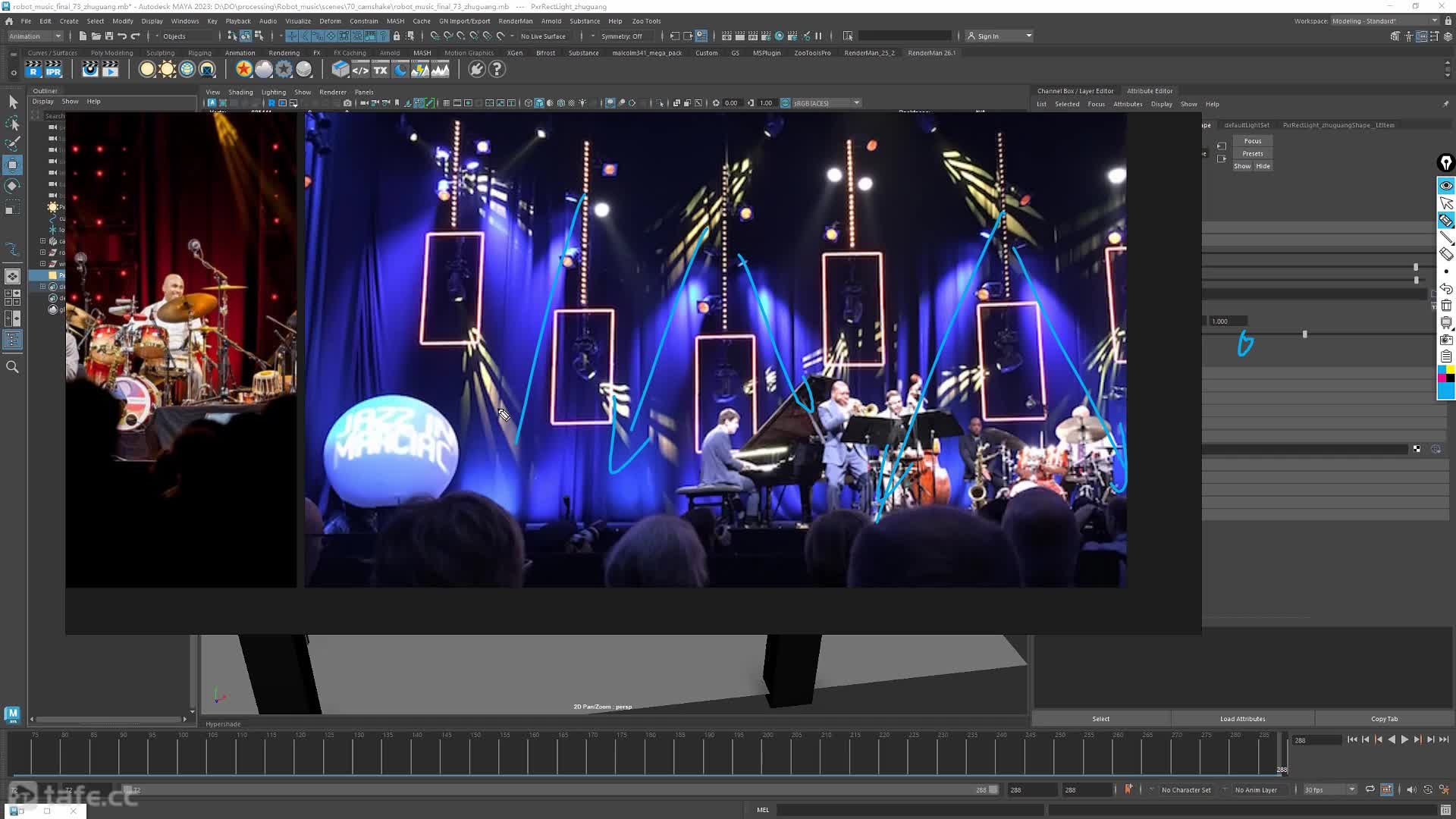Click the annotation eraser icon
1456x819 pixels.
tap(1446, 255)
